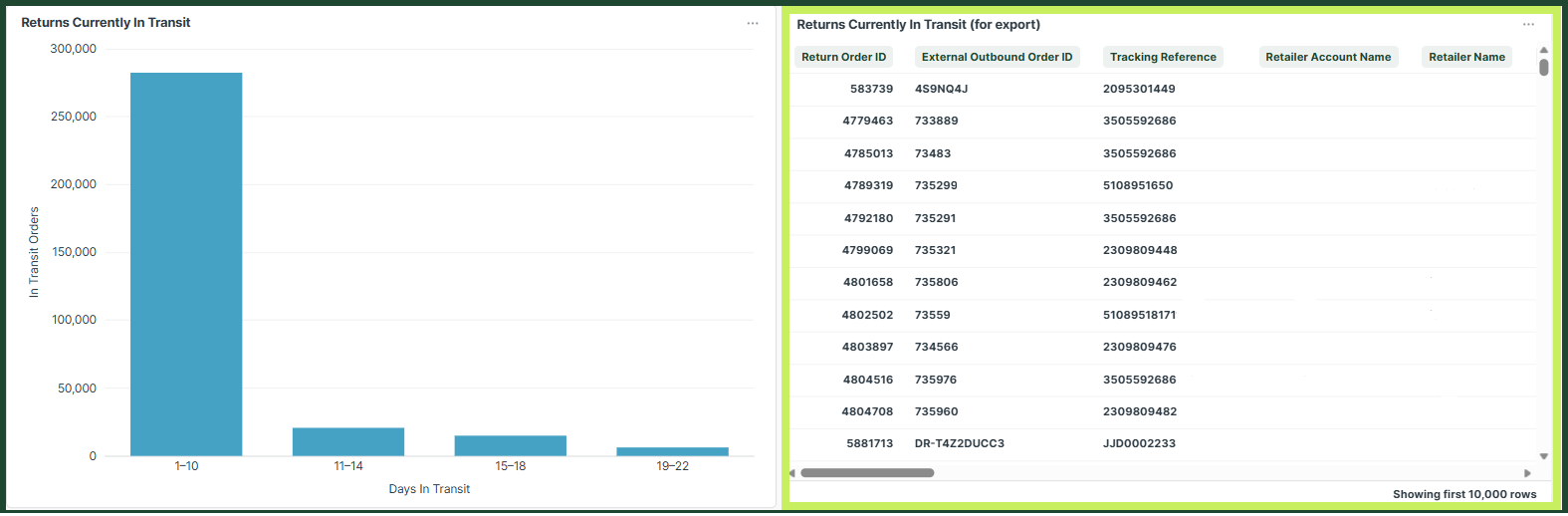Sort by External Outbound Order ID header
The image size is (1568, 516).
[997, 57]
